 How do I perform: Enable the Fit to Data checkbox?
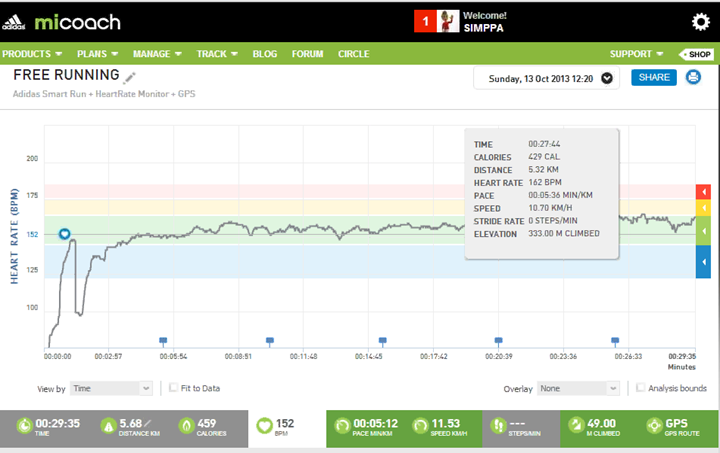tap(173, 388)
